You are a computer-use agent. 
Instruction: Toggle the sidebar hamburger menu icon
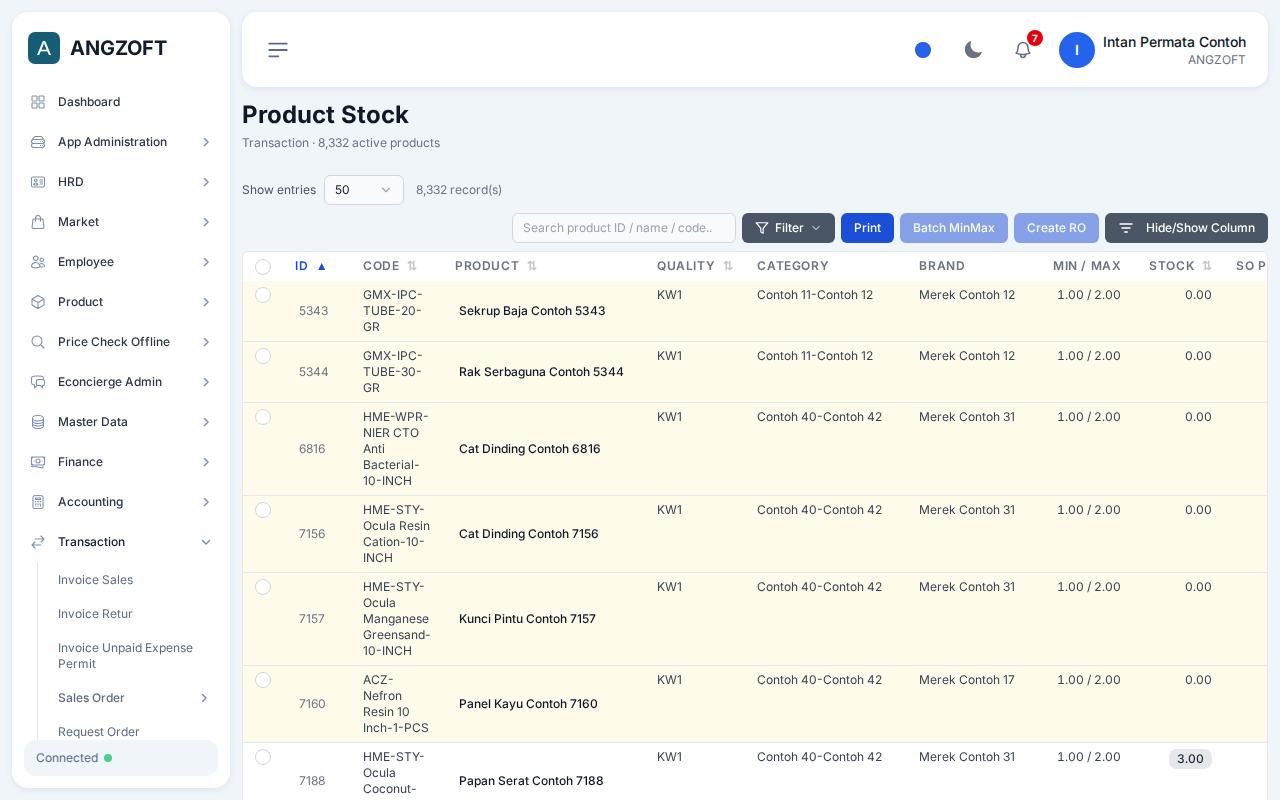(278, 50)
